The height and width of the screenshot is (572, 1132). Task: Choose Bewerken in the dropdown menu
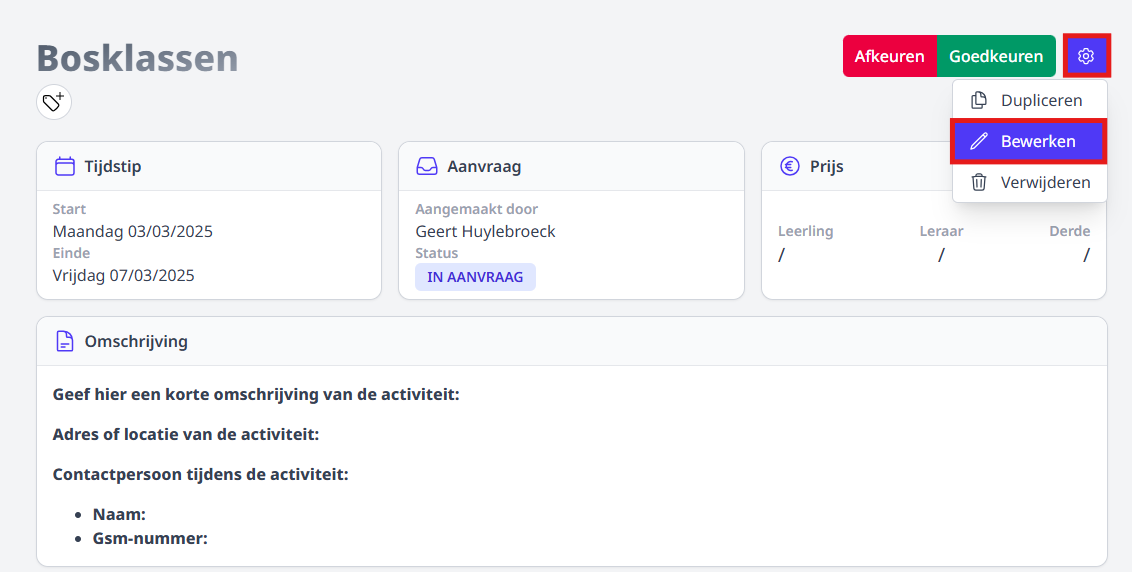(1029, 142)
